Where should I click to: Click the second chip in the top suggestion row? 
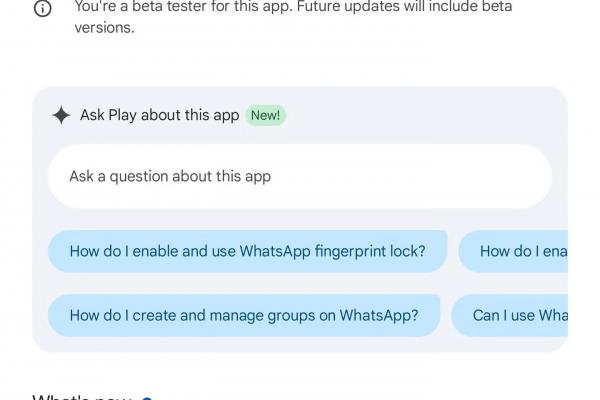(x=513, y=251)
